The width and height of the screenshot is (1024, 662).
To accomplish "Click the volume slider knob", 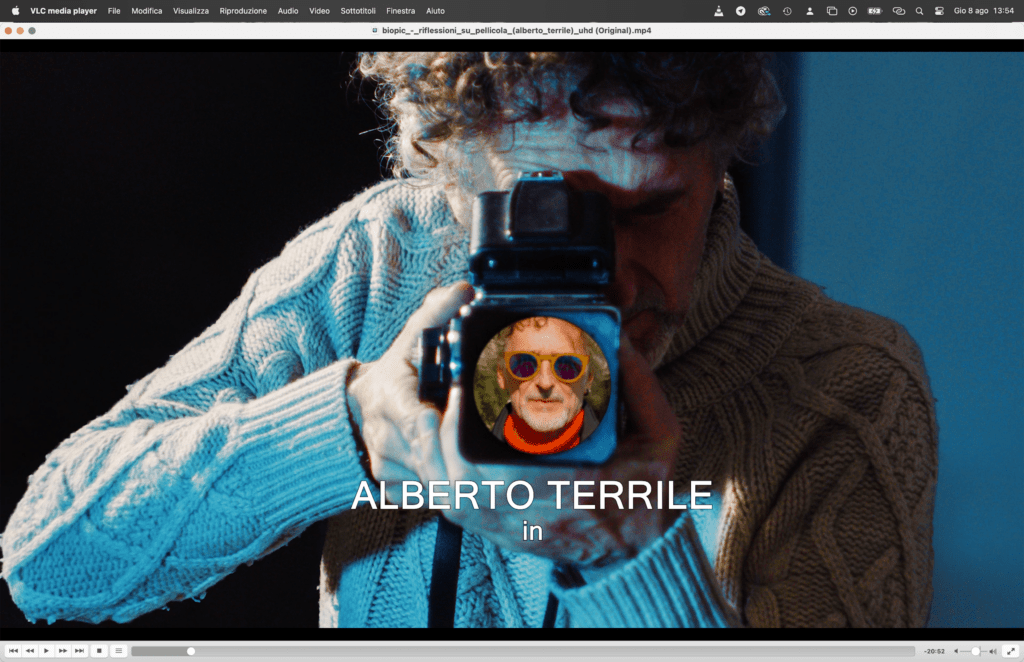I will tap(975, 651).
